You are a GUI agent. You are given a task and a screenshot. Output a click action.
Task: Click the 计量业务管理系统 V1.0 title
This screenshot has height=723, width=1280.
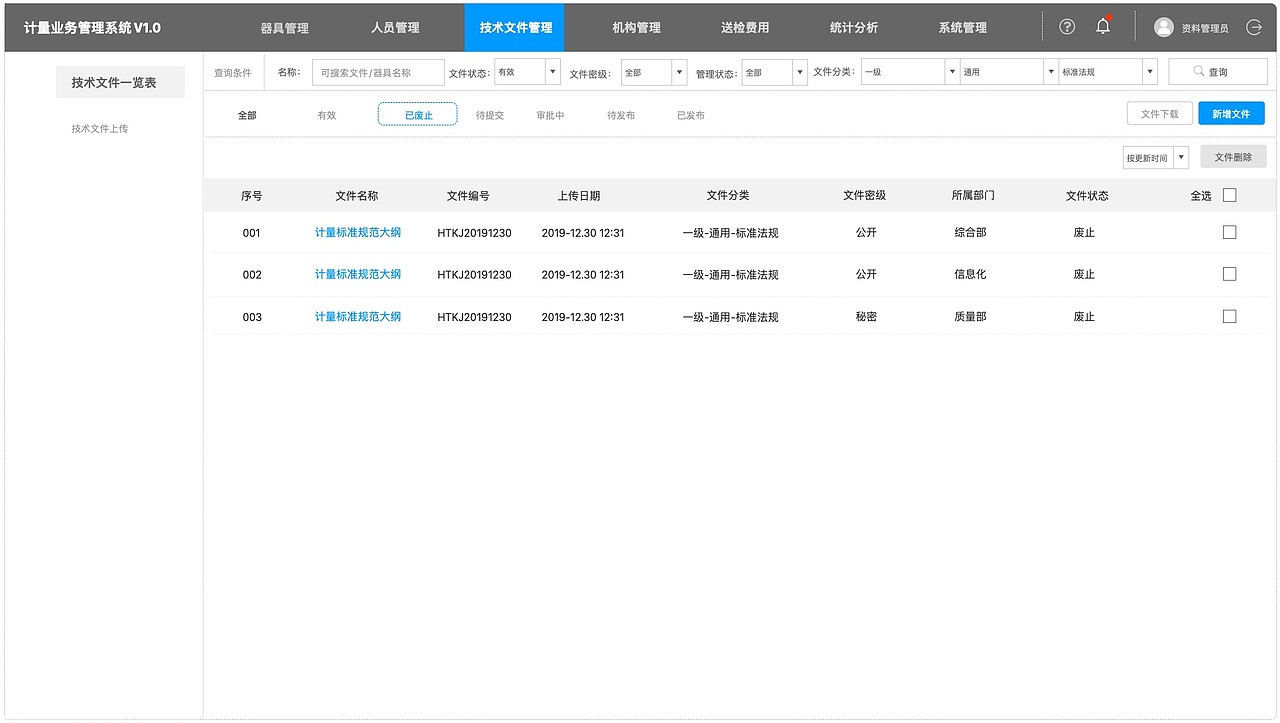click(x=92, y=28)
